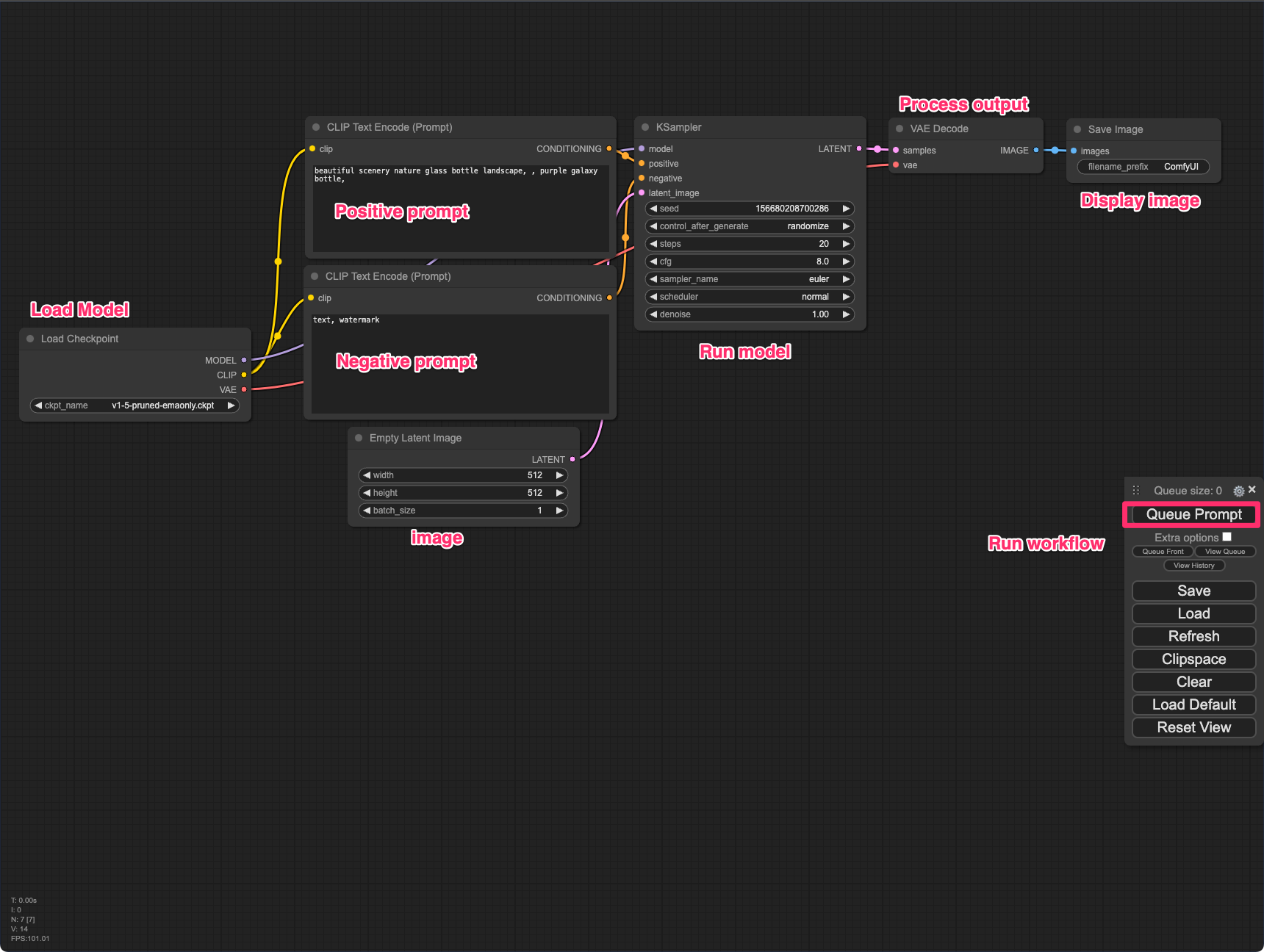The height and width of the screenshot is (952, 1264).
Task: Enable the Extra options checkbox
Action: (1227, 537)
